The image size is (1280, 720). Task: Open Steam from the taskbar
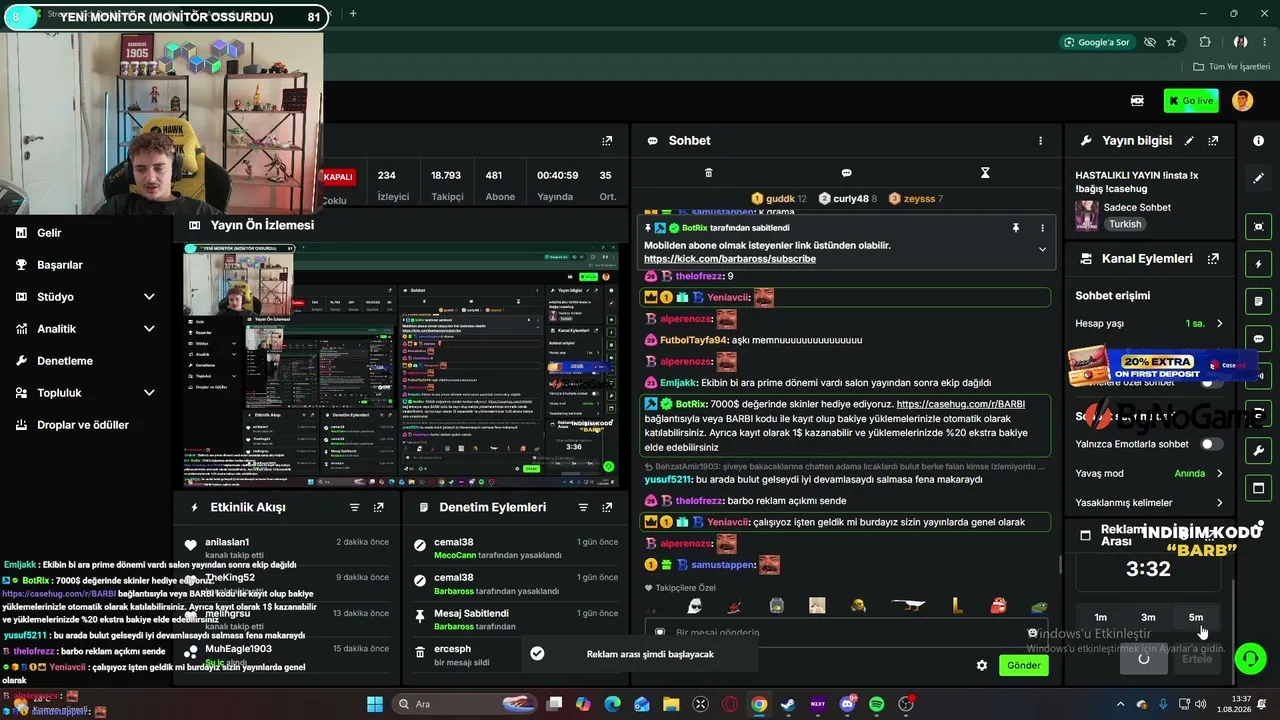point(788,704)
